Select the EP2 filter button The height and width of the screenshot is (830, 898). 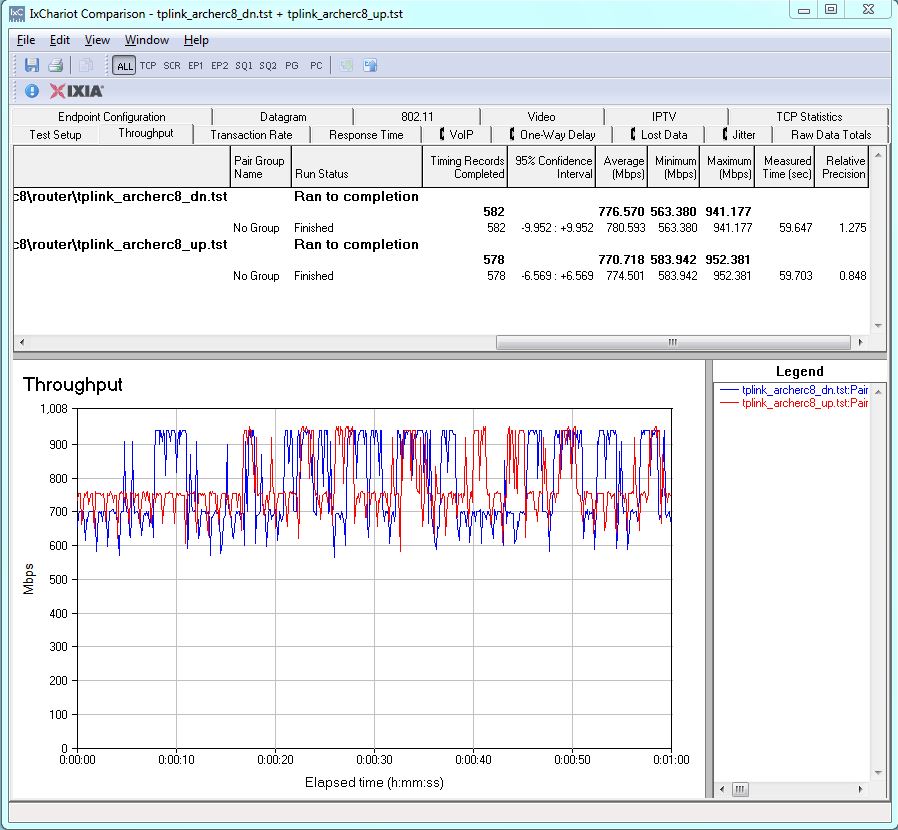[x=219, y=65]
